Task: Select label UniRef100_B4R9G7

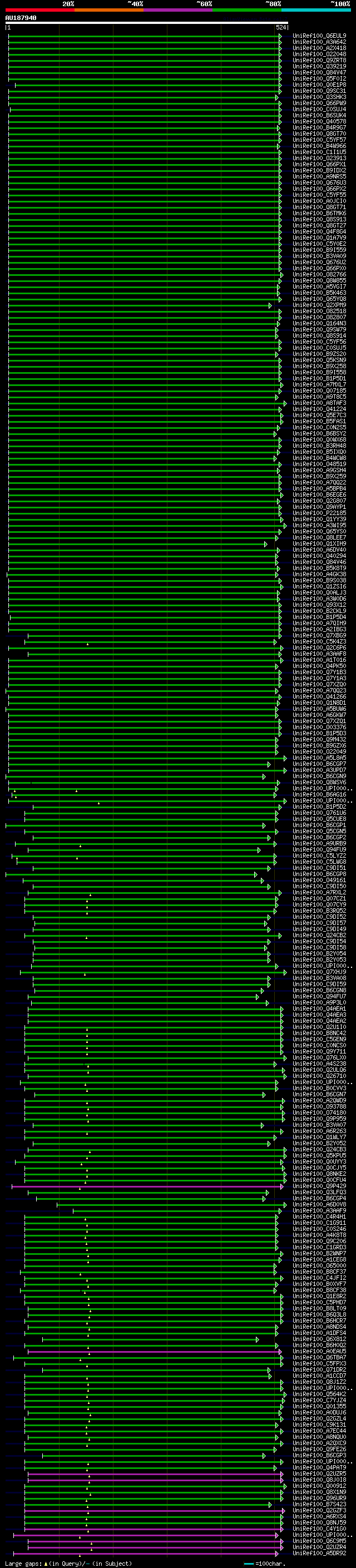Action: pyautogui.click(x=319, y=128)
